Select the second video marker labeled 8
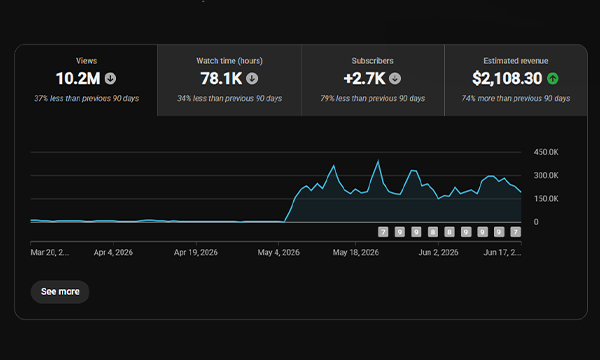 coord(449,232)
